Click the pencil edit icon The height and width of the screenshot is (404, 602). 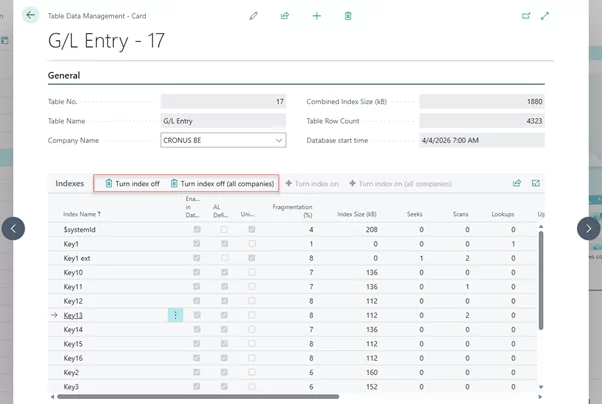(x=253, y=16)
